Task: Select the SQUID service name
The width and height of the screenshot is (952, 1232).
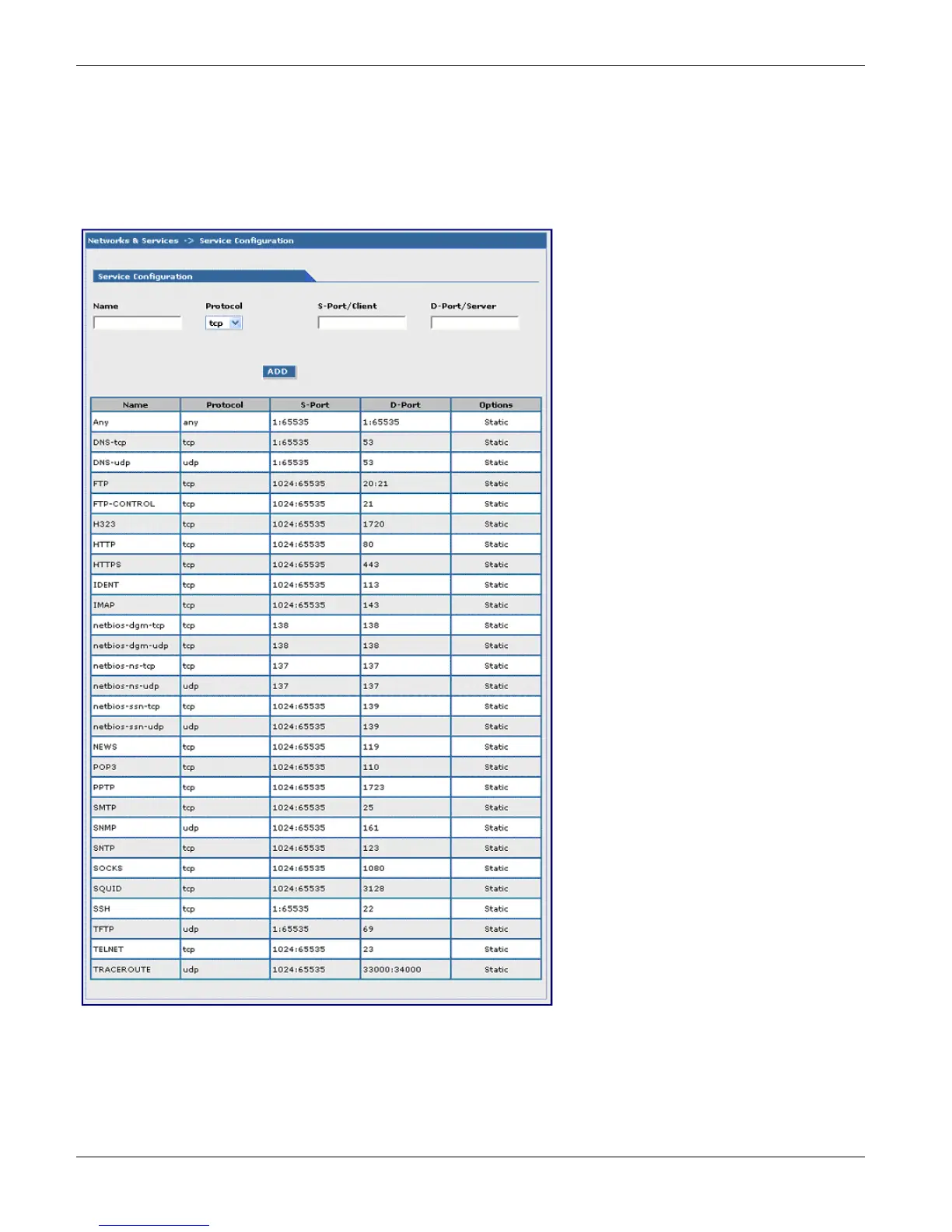Action: (107, 888)
